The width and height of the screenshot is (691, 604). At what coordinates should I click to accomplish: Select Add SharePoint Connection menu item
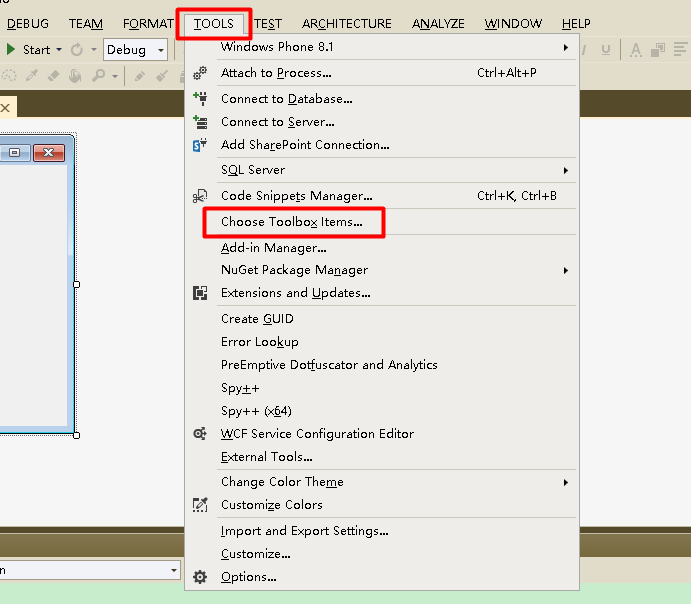pyautogui.click(x=382, y=145)
